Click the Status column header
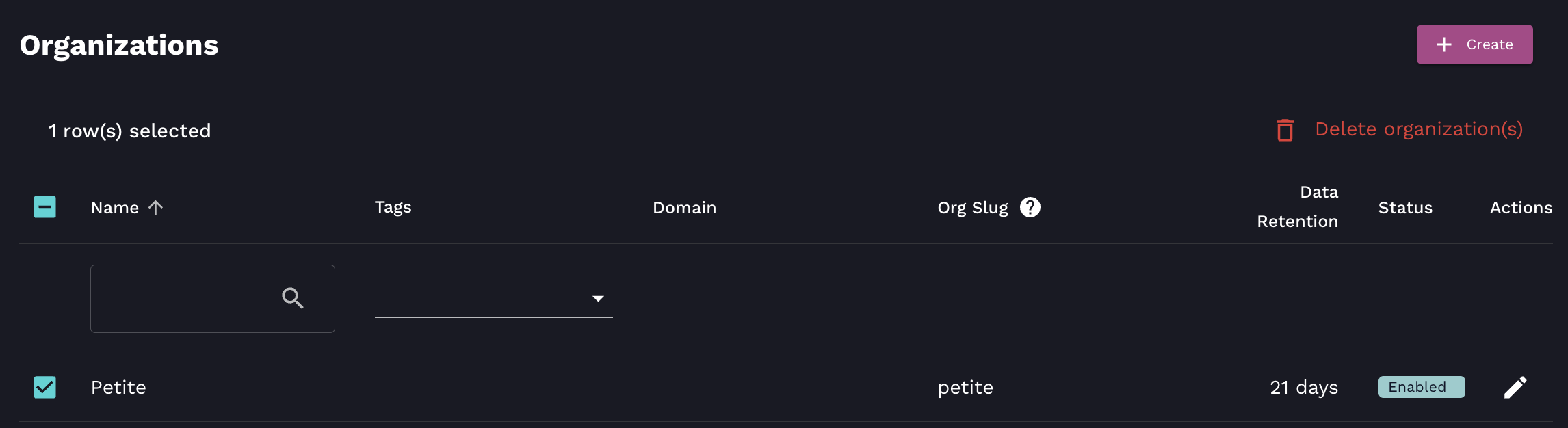Viewport: 1568px width, 428px height. tap(1405, 207)
